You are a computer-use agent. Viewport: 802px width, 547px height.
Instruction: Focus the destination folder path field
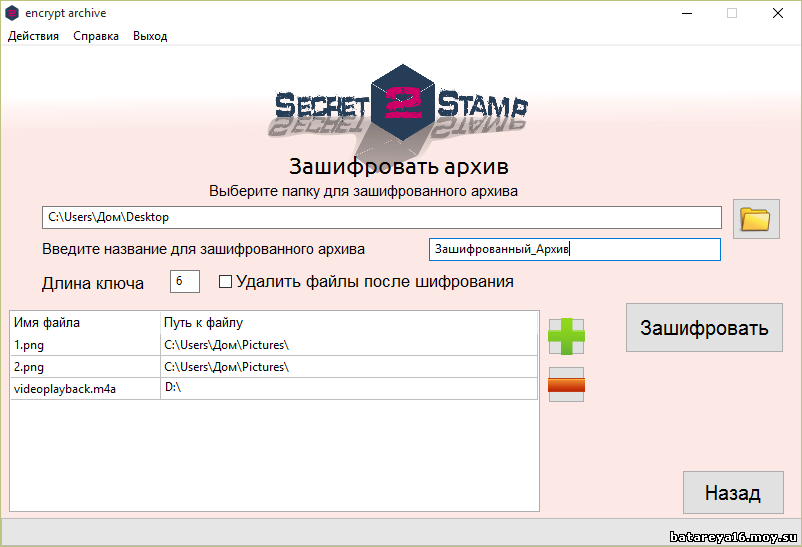tap(382, 217)
